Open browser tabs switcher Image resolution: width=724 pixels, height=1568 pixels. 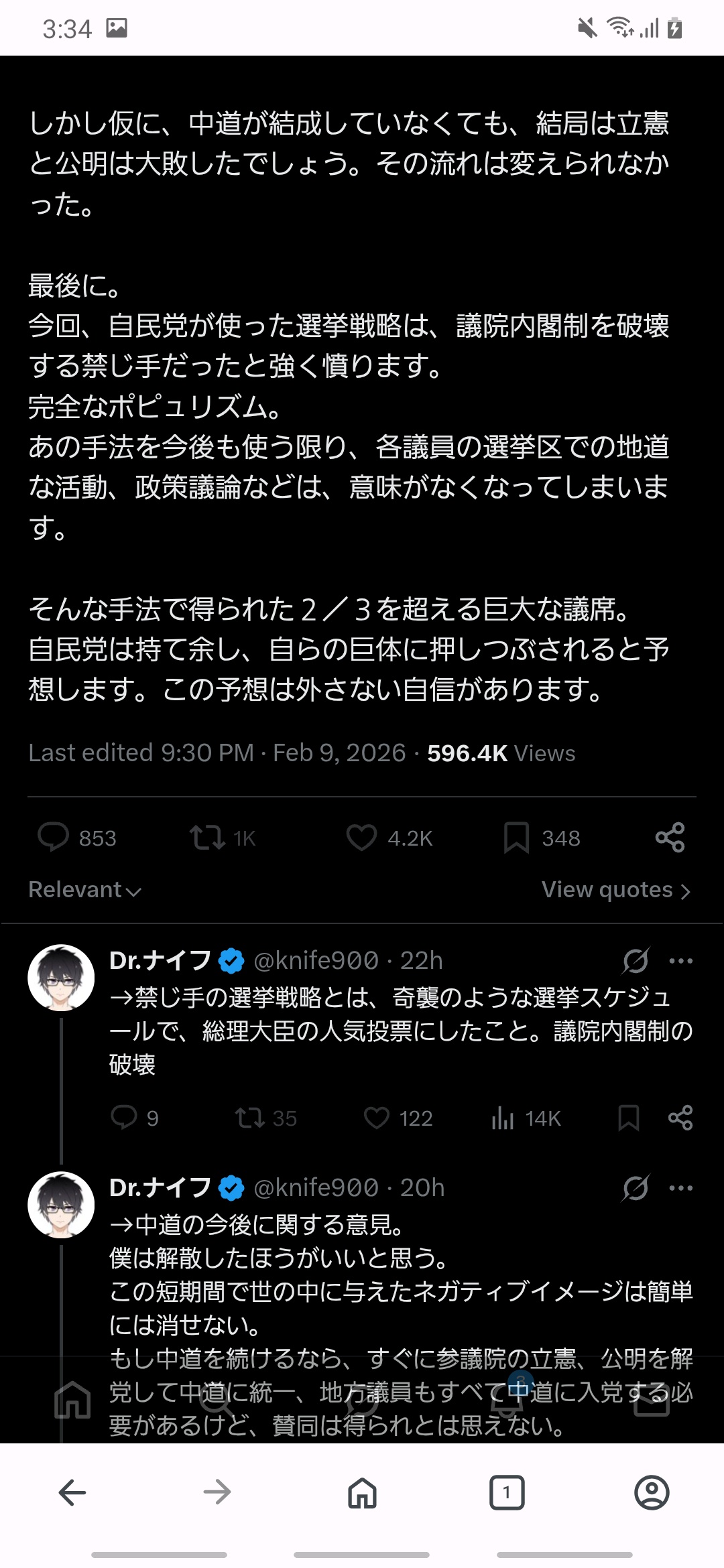(507, 1492)
